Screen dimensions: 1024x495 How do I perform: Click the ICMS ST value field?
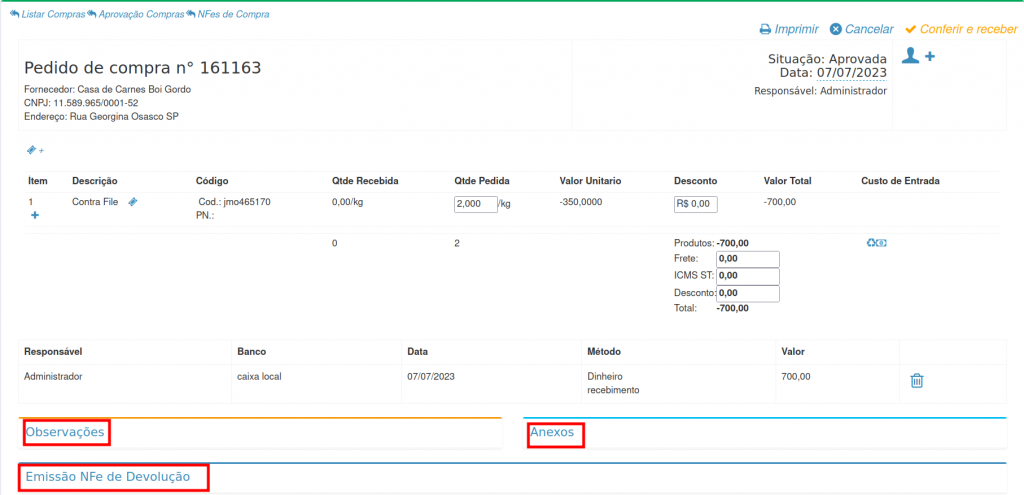tap(747, 276)
